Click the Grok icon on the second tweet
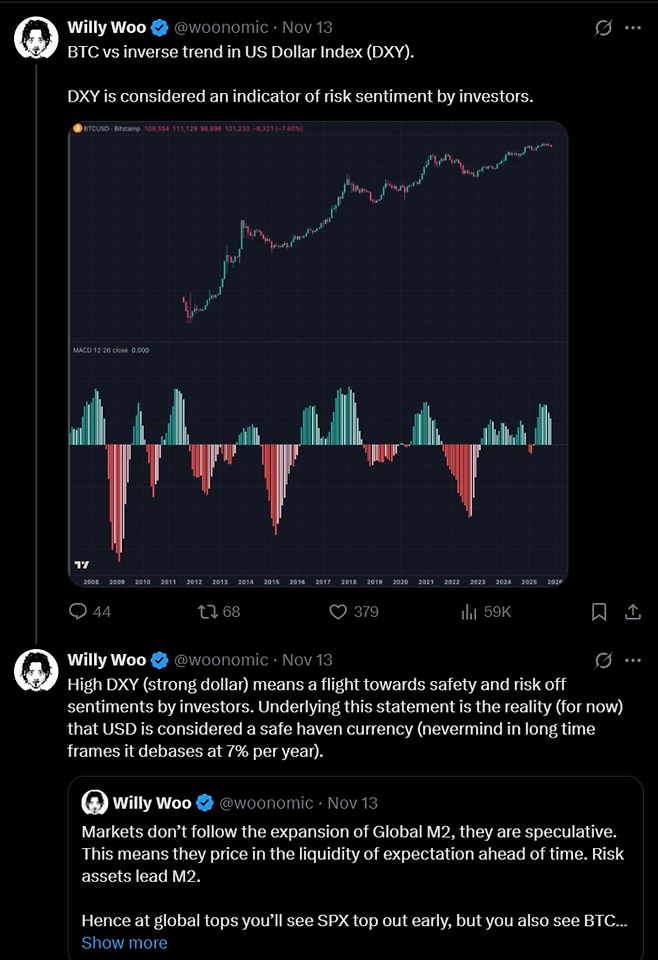 (603, 660)
